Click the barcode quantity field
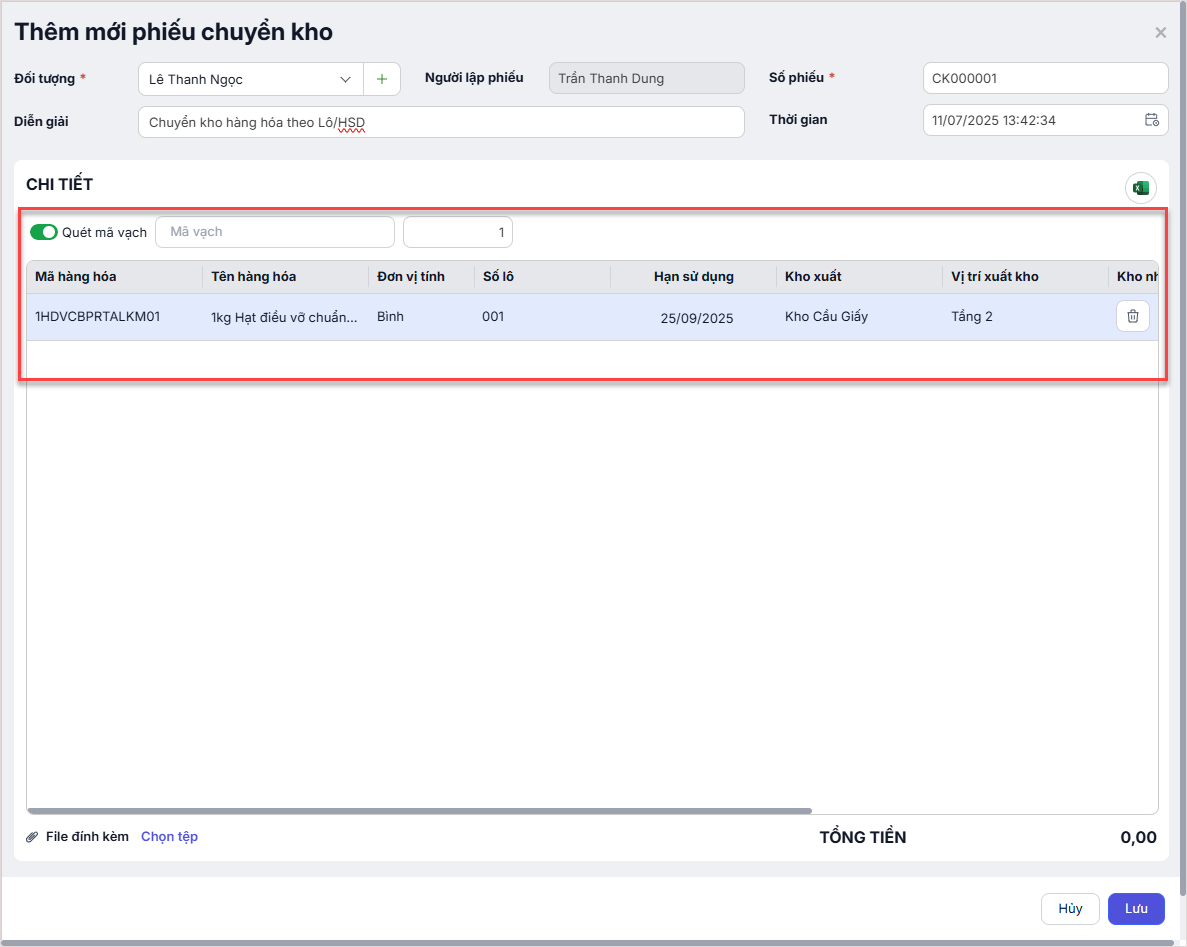The height and width of the screenshot is (947, 1187). coord(457,232)
